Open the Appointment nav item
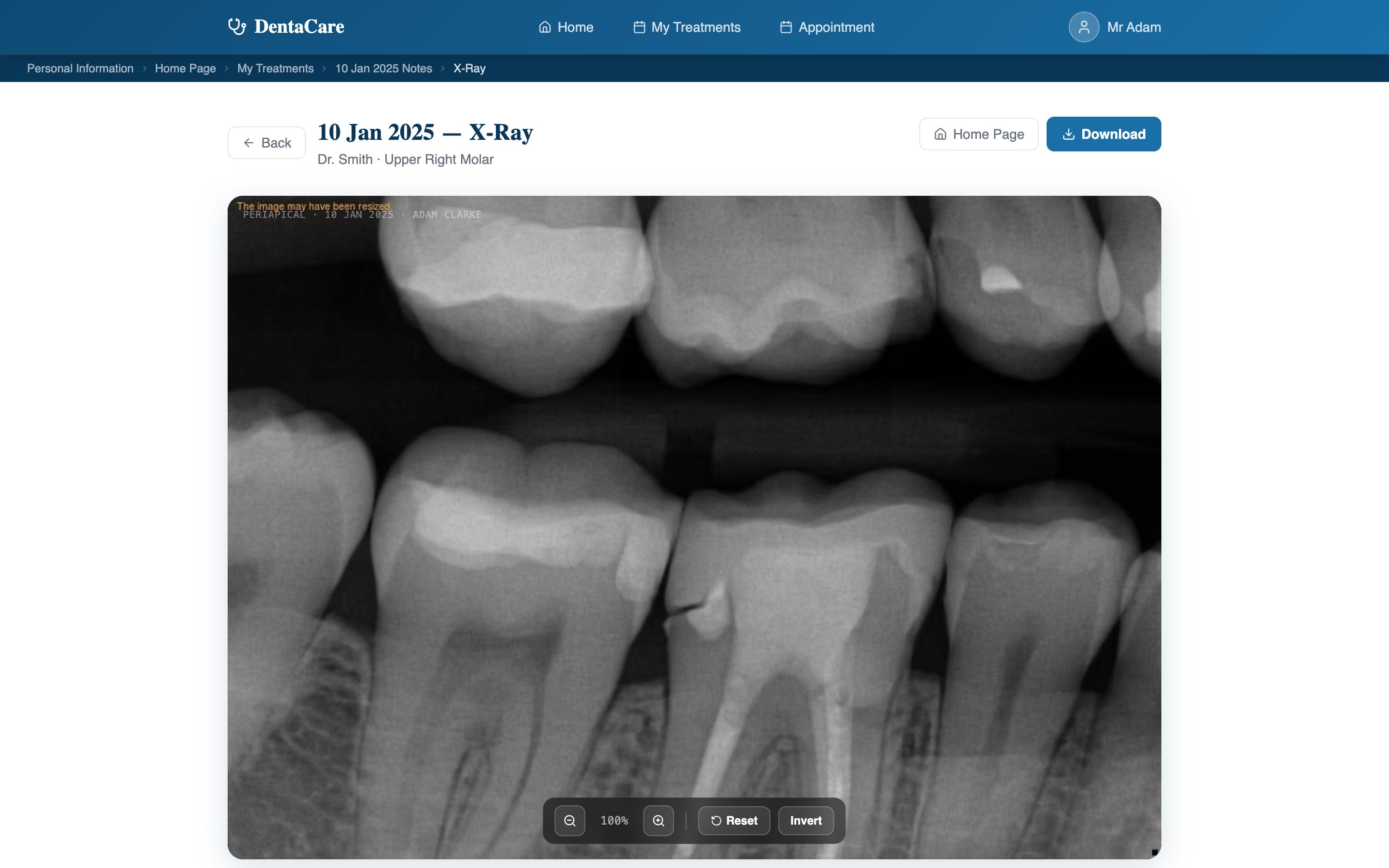The image size is (1389, 868). pos(827,27)
